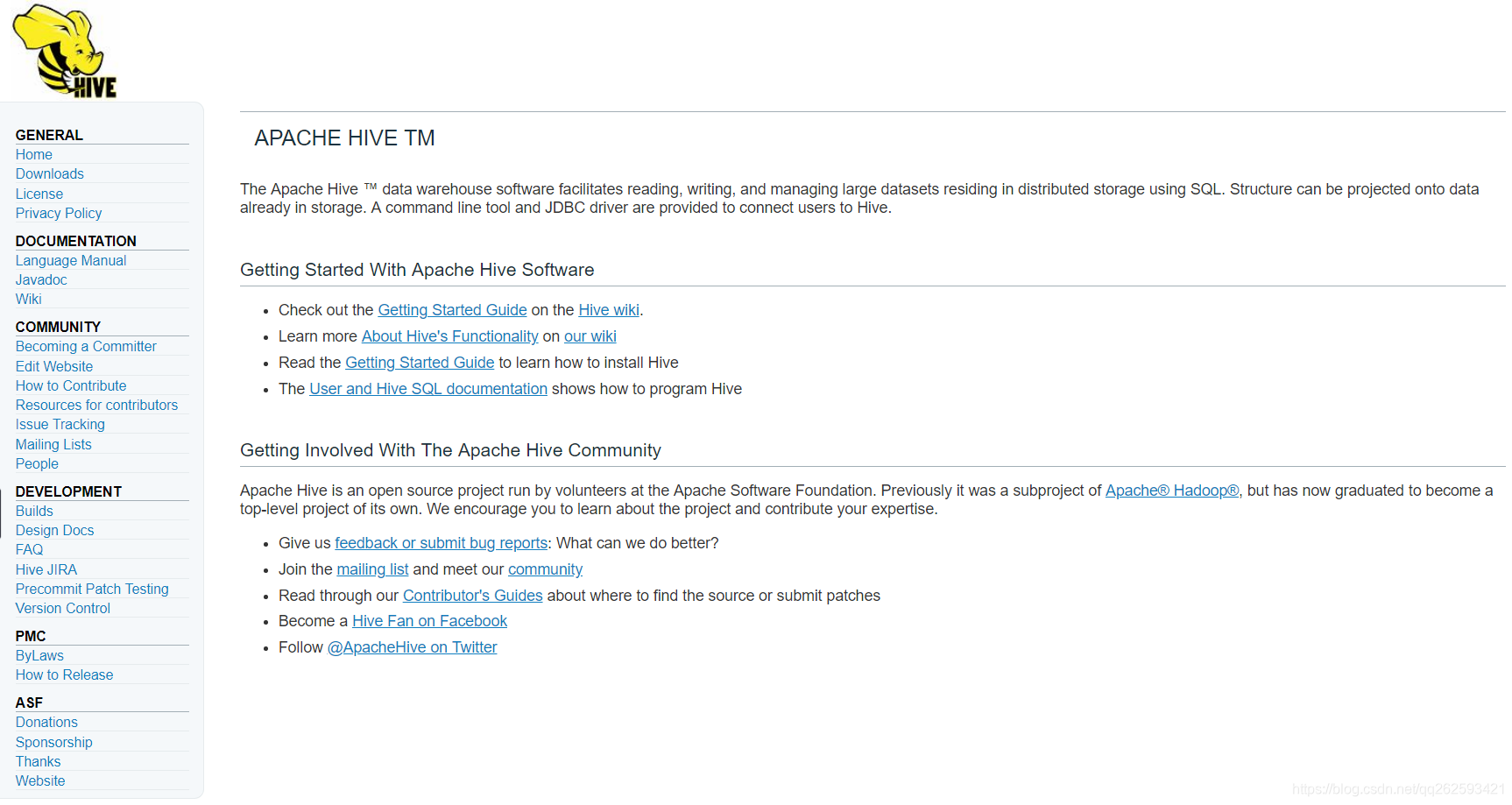
Task: Click the 'our wiki' link
Action: [x=590, y=336]
